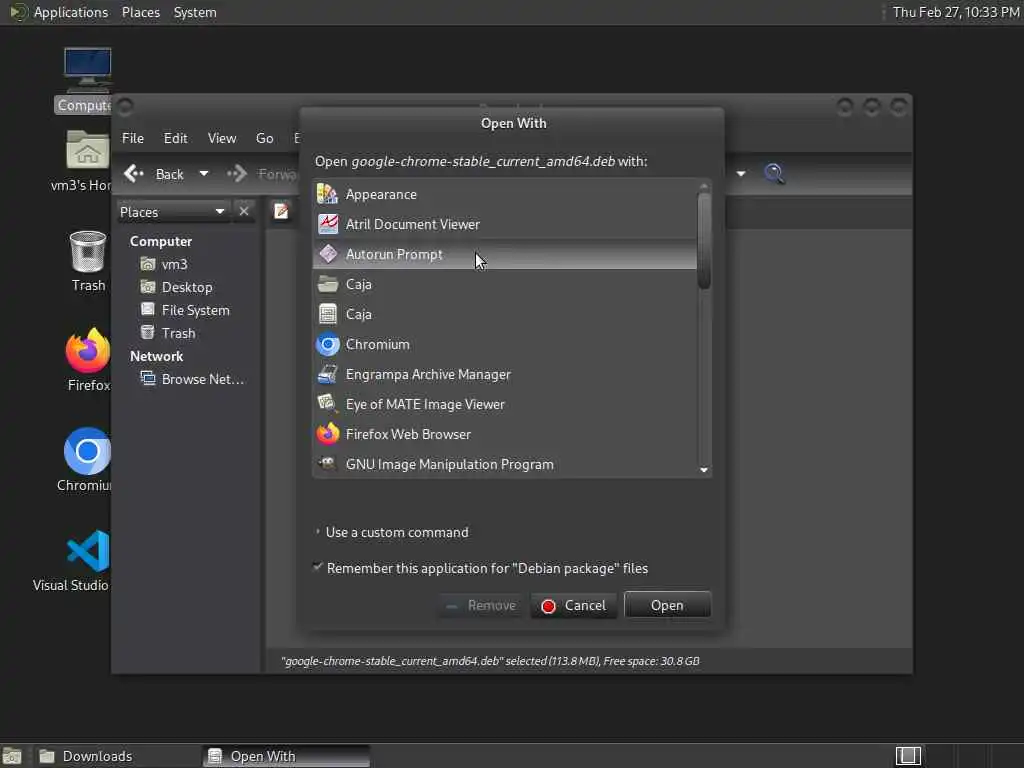Select Engrampa Archive Manager row text
1024x768 pixels.
click(x=428, y=374)
